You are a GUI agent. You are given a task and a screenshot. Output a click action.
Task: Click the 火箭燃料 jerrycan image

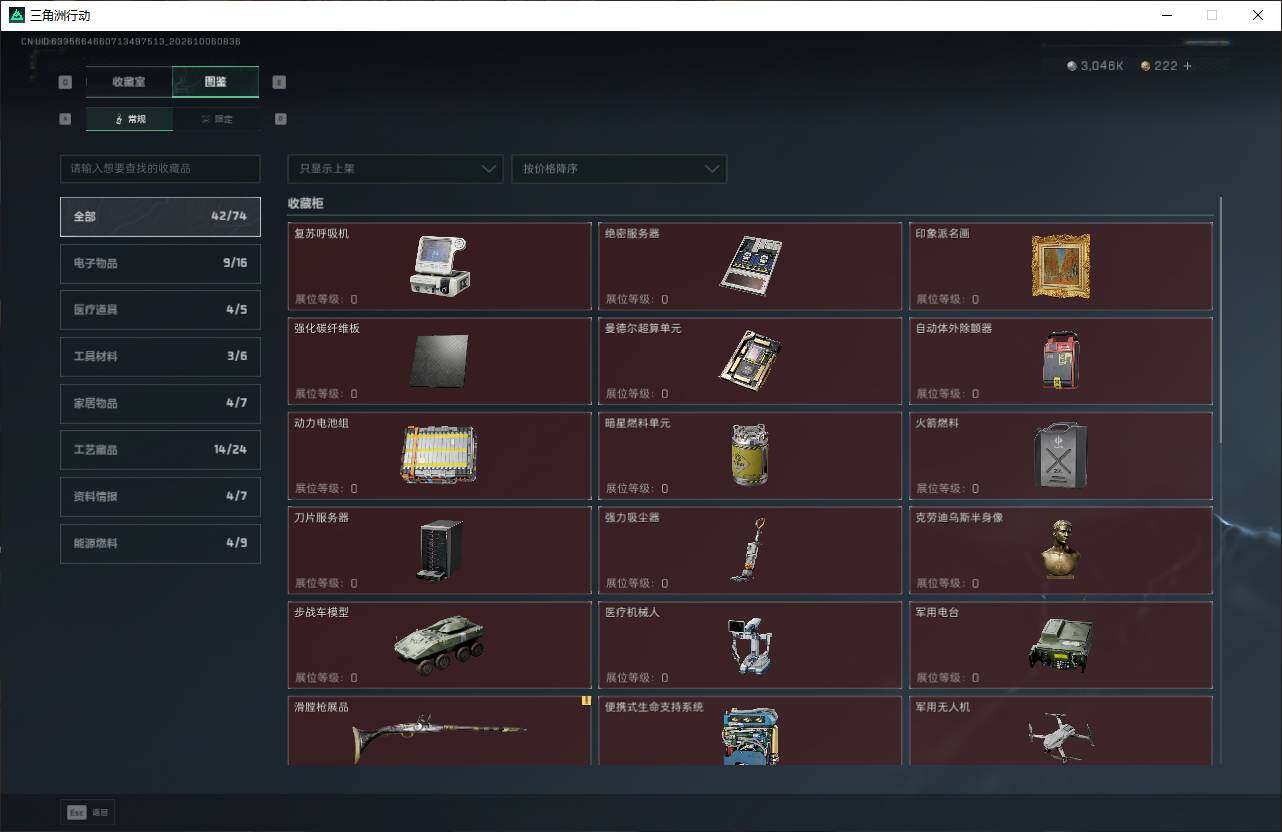pos(1061,455)
